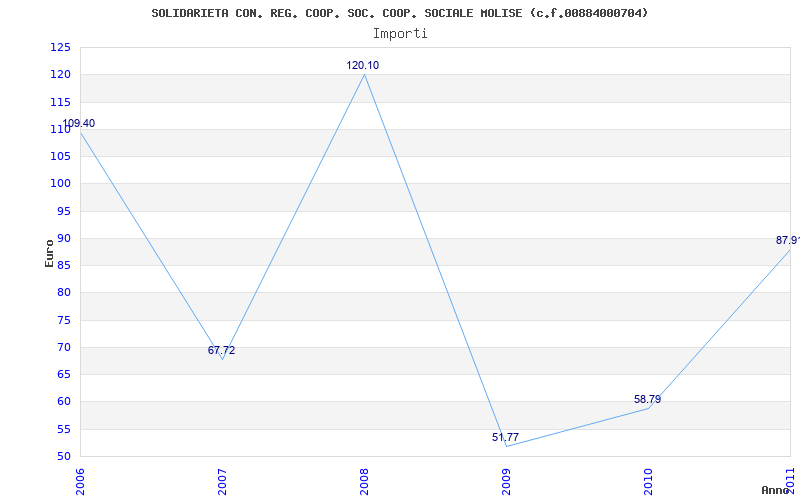The width and height of the screenshot is (800, 500).
Task: Click the 2011 x-axis label
Action: (x=790, y=482)
